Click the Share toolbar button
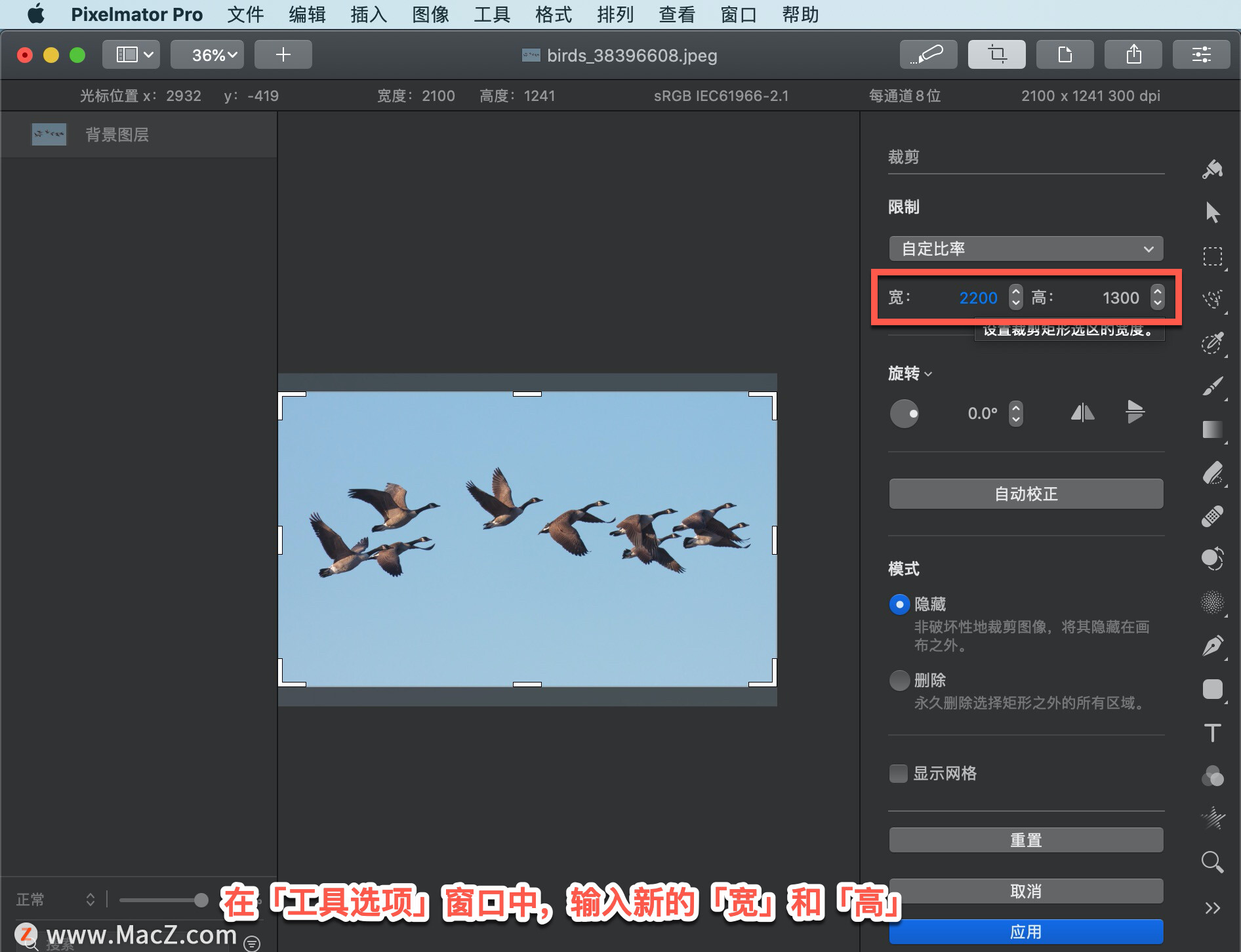 (1133, 54)
